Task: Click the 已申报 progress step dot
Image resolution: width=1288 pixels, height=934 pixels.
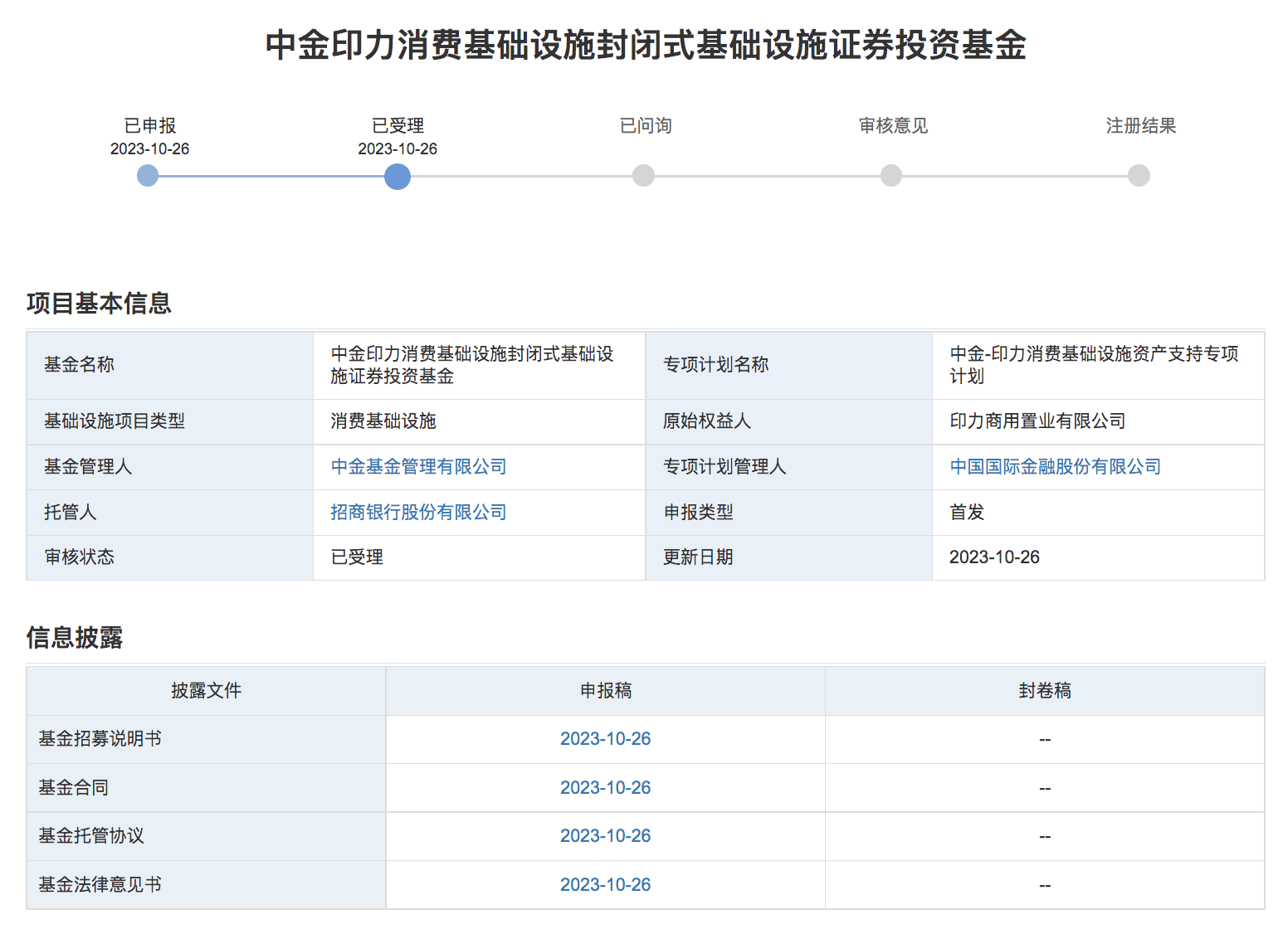Action: pyautogui.click(x=148, y=176)
